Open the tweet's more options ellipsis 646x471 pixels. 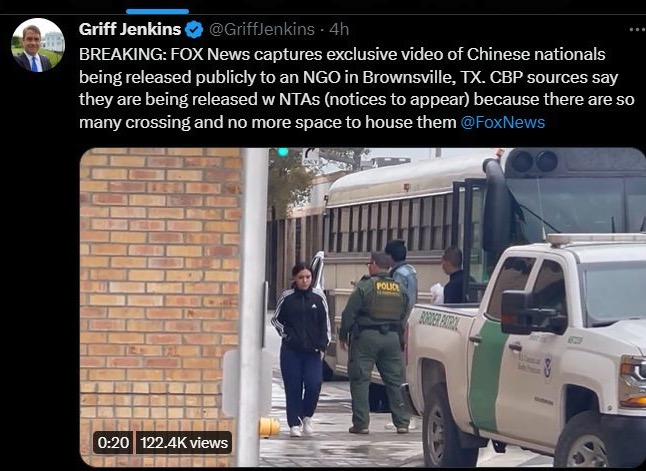coord(637,29)
